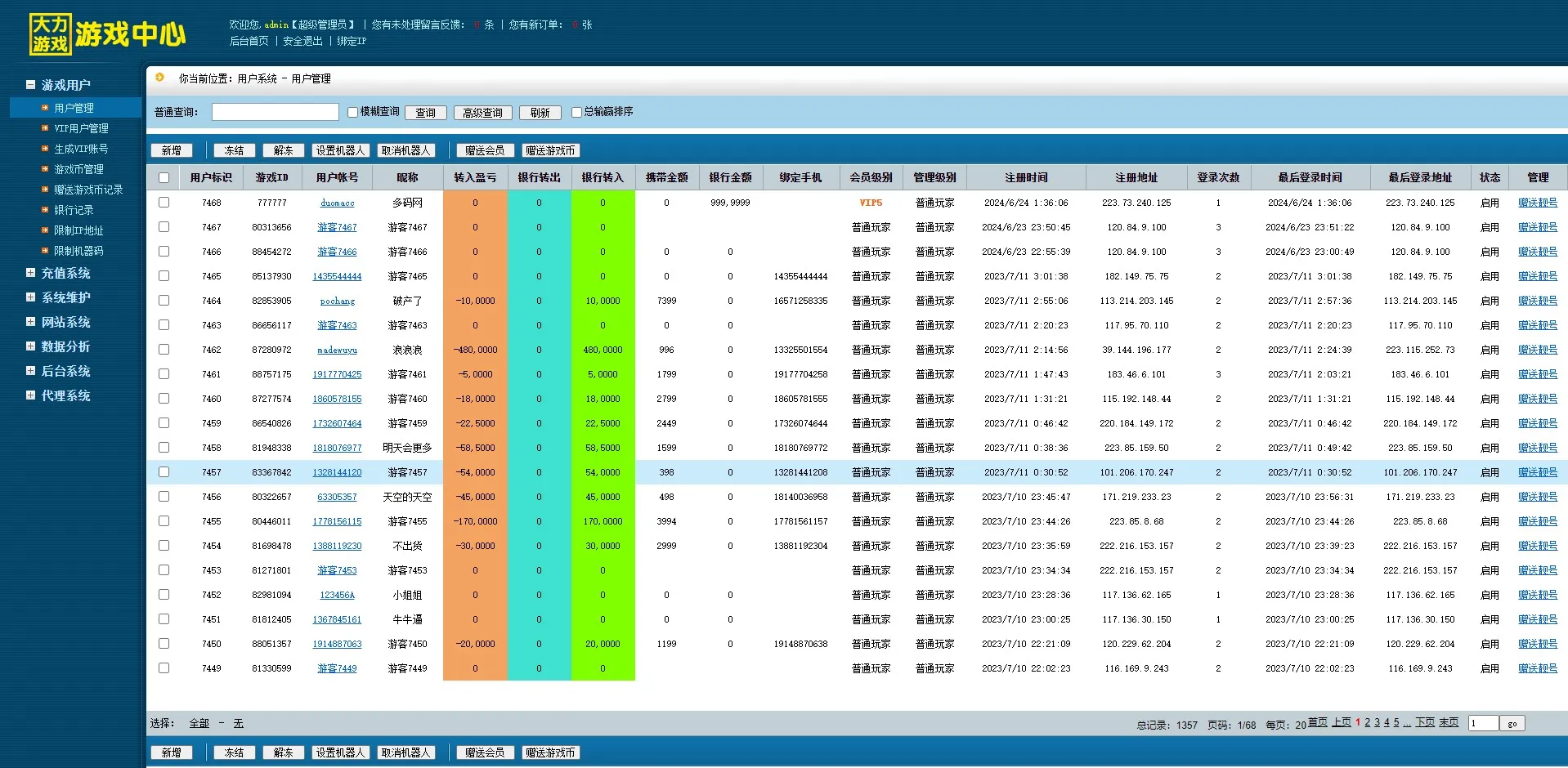Toggle the 总输赢排序 checkbox
This screenshot has height=768, width=1568.
pyautogui.click(x=576, y=112)
